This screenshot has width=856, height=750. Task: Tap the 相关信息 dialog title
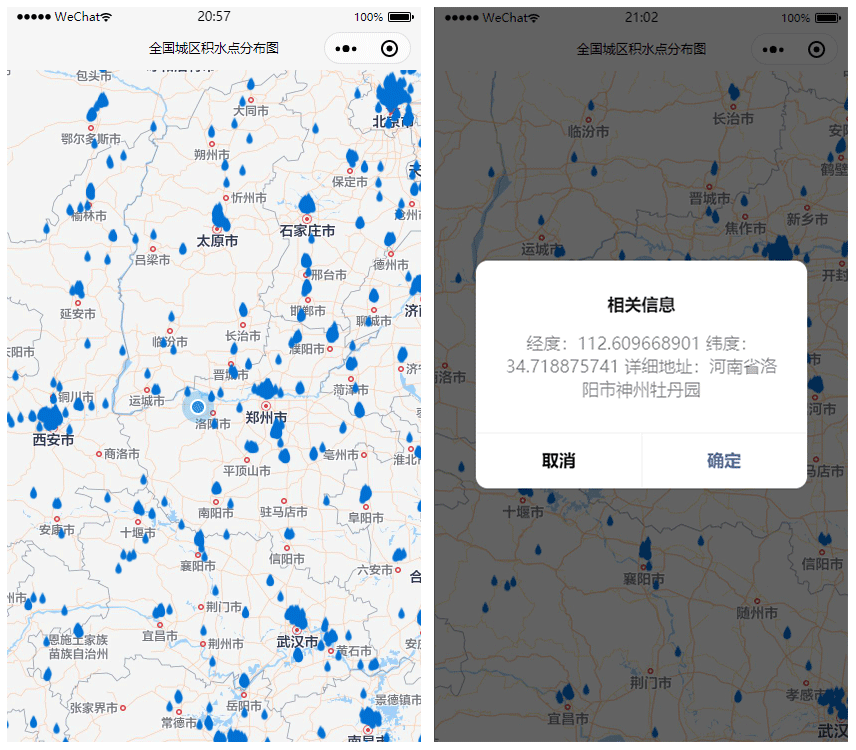coord(641,305)
